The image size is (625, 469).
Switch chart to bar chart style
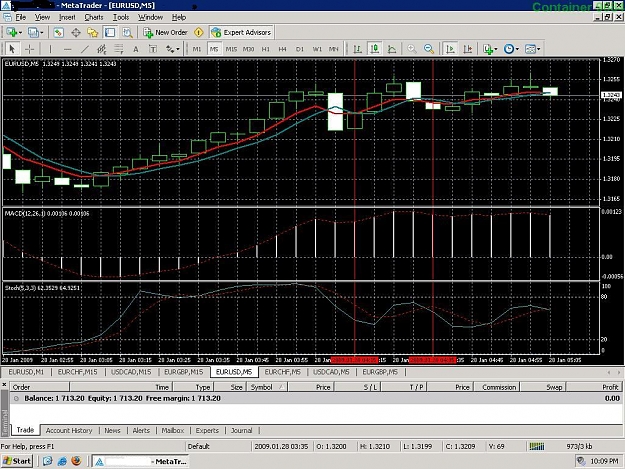pyautogui.click(x=358, y=49)
